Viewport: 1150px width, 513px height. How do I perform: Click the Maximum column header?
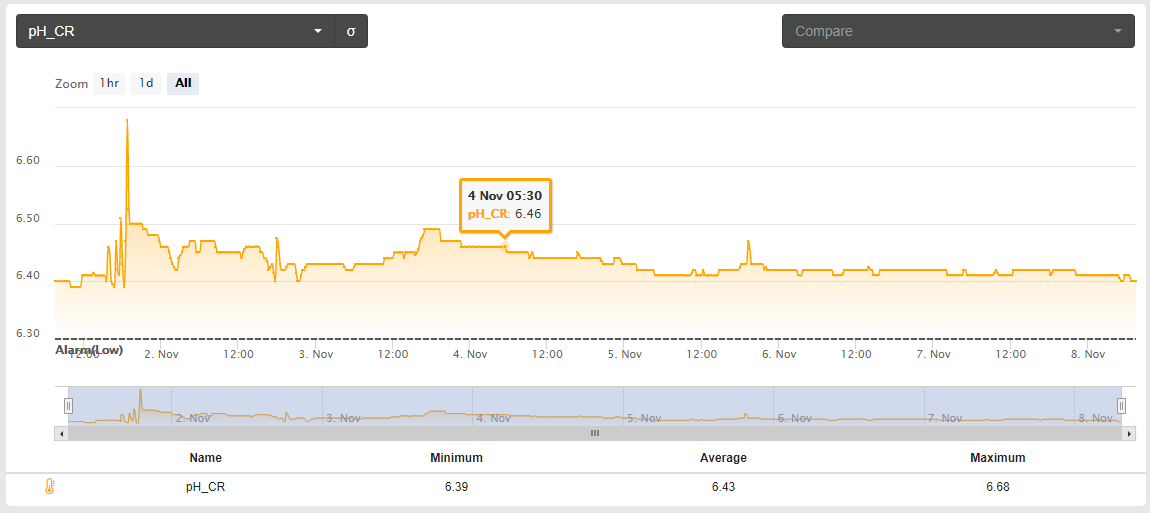(997, 458)
